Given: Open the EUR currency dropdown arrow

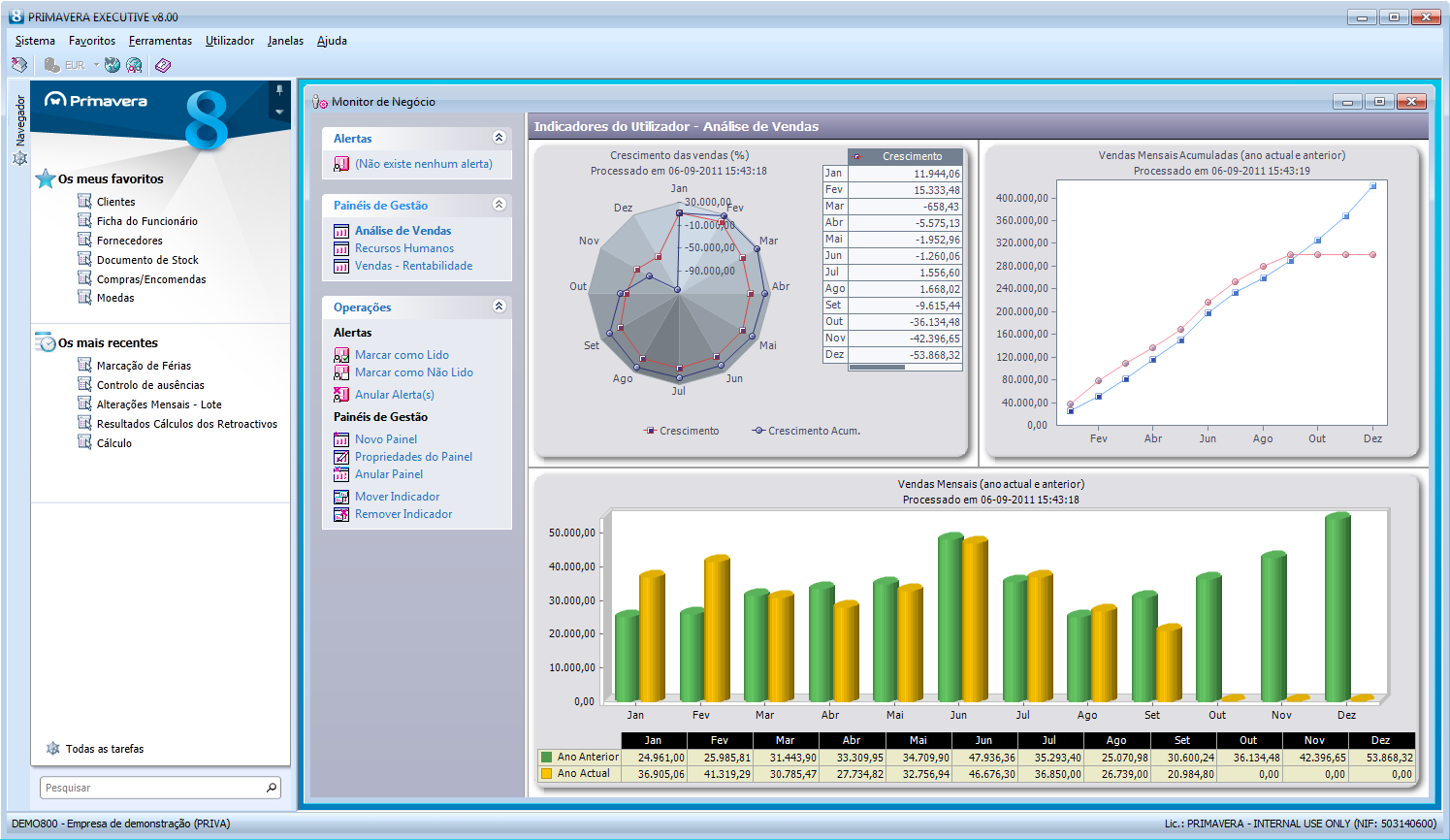Looking at the screenshot, I should click(x=96, y=65).
